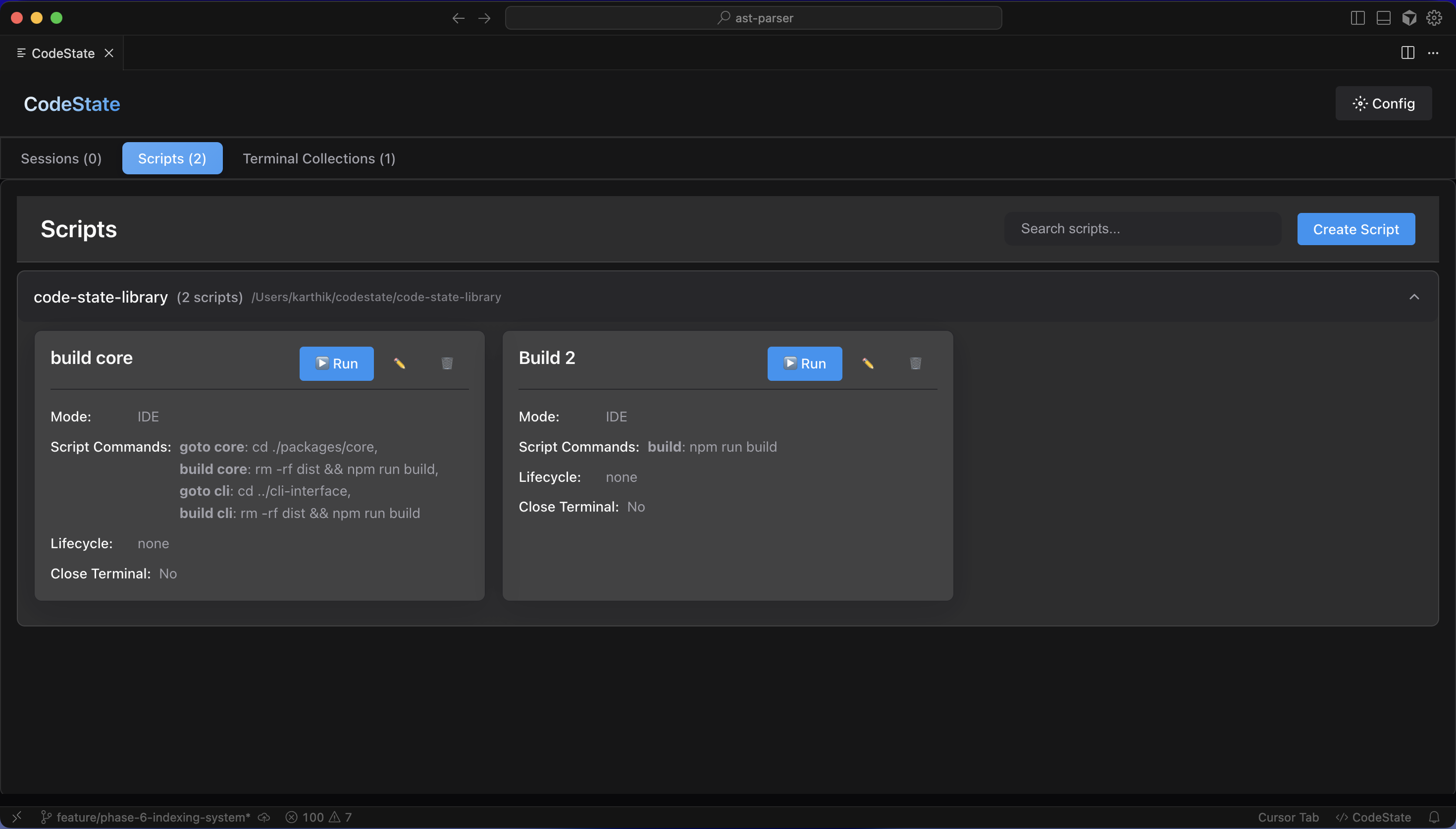Delete the build core script trash icon
Image resolution: width=1456 pixels, height=829 pixels.
447,363
